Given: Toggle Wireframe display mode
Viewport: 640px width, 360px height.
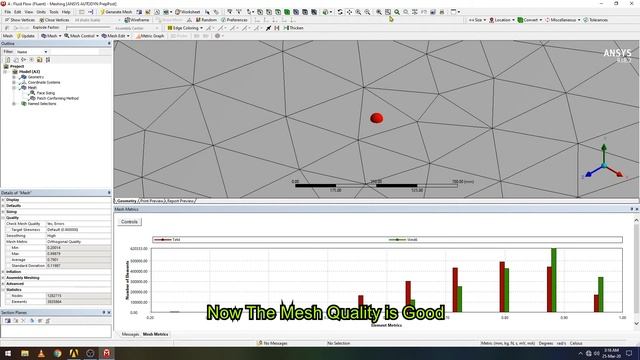Looking at the screenshot, I should [137, 20].
